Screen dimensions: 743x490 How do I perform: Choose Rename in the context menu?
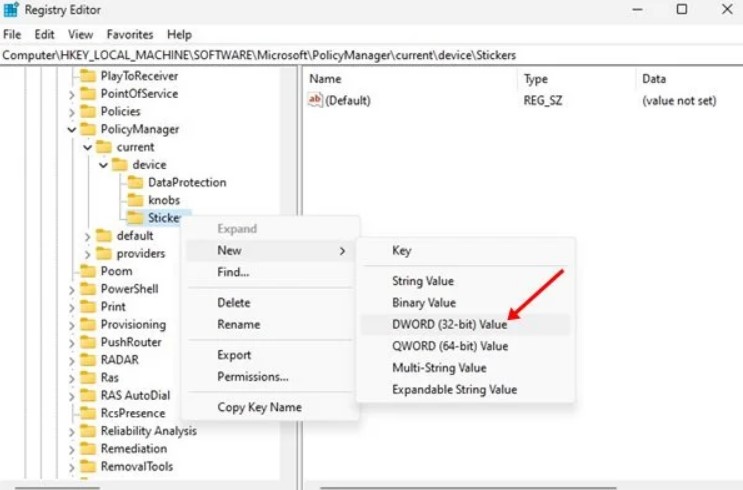pos(270,325)
